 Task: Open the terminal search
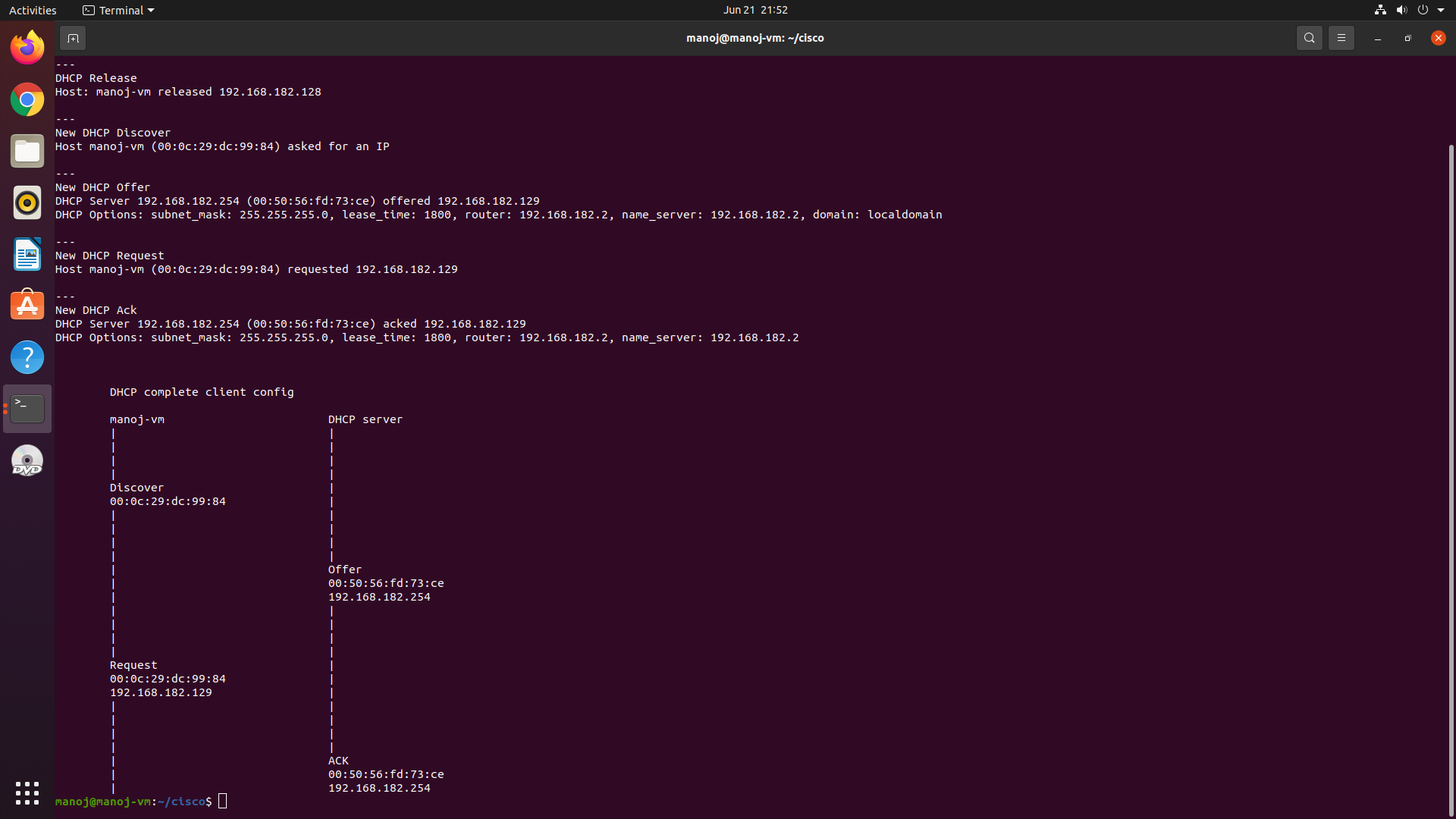pyautogui.click(x=1310, y=37)
